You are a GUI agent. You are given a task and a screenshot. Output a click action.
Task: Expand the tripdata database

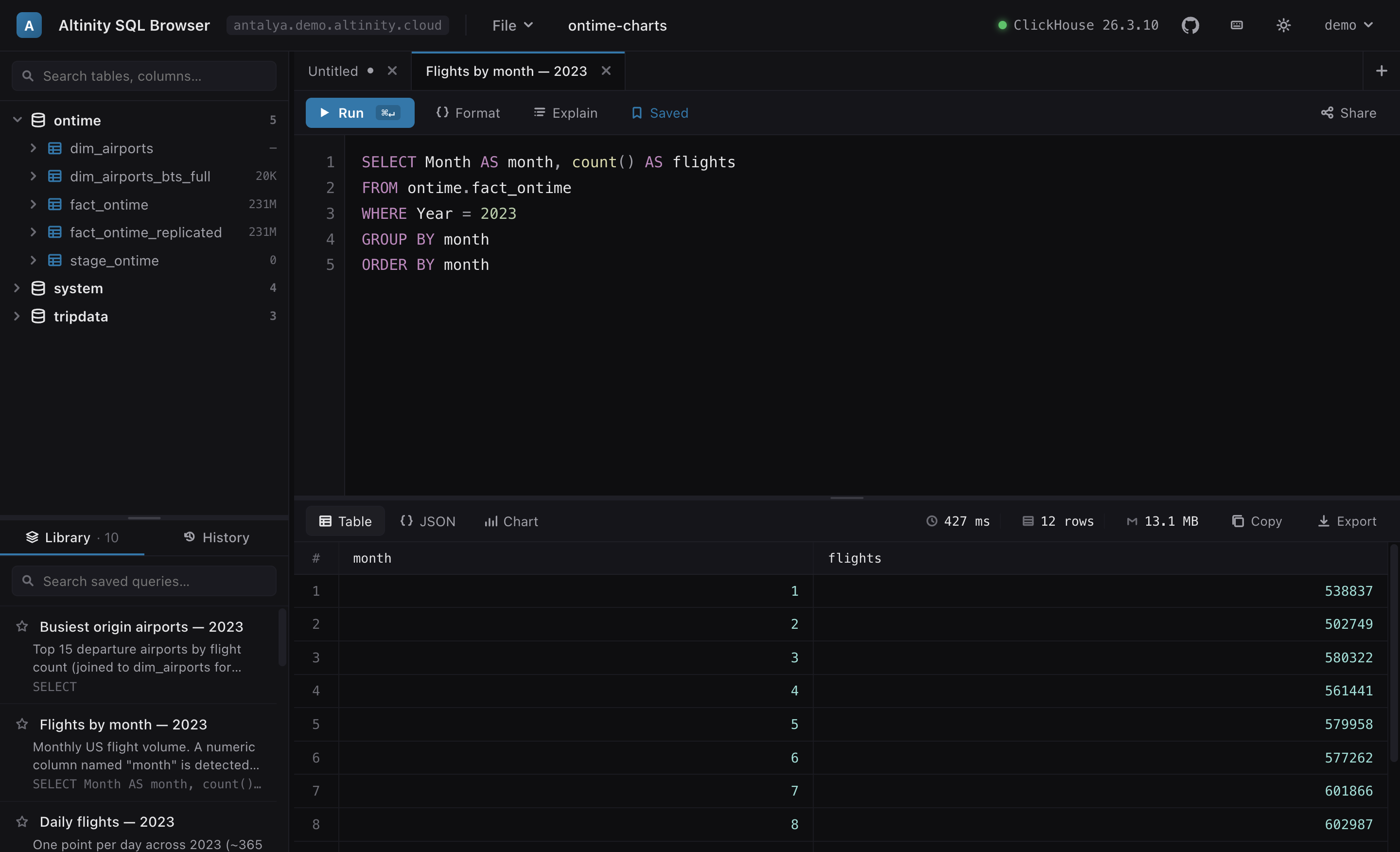point(17,316)
